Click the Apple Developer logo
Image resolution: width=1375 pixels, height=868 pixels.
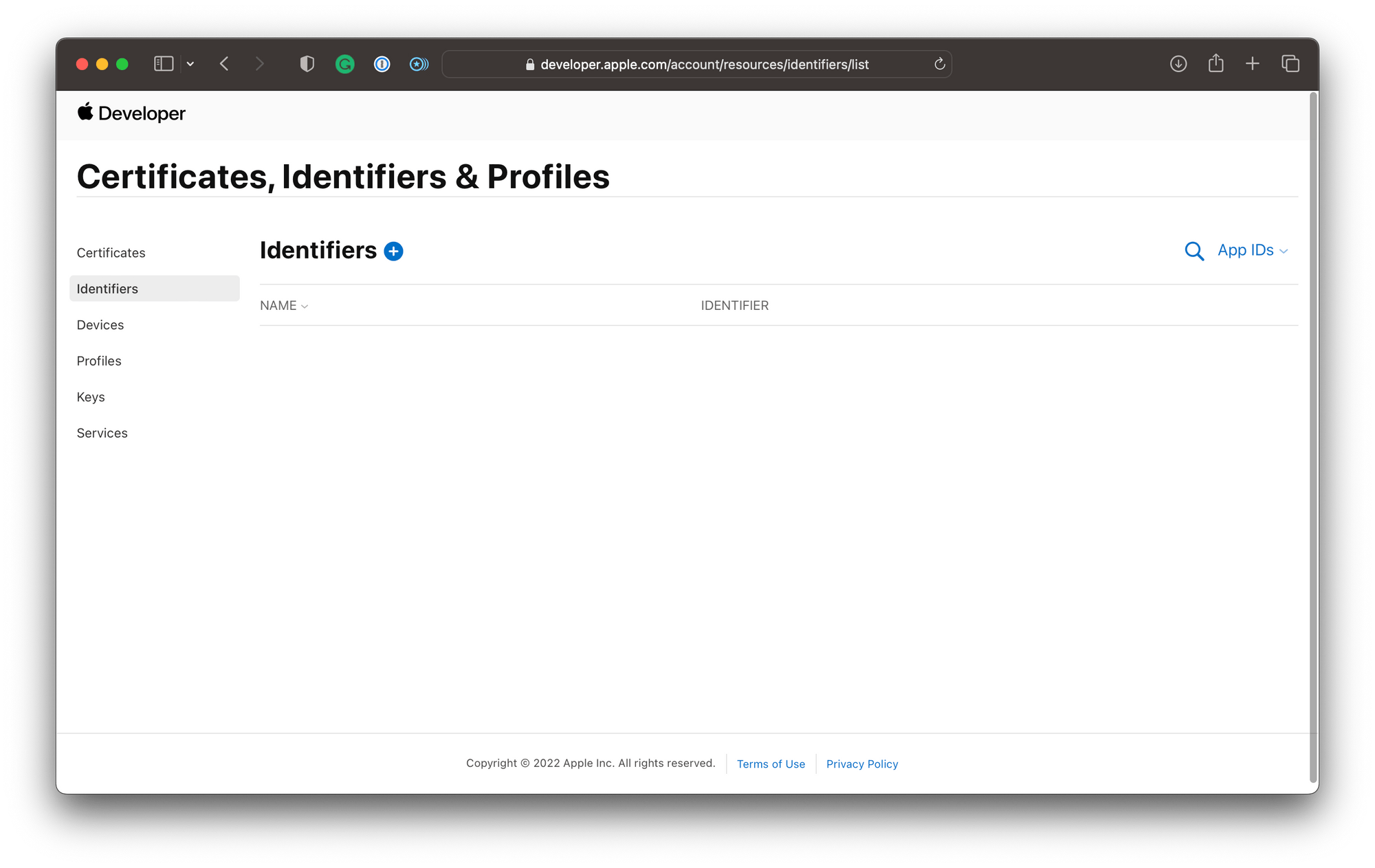pos(131,113)
